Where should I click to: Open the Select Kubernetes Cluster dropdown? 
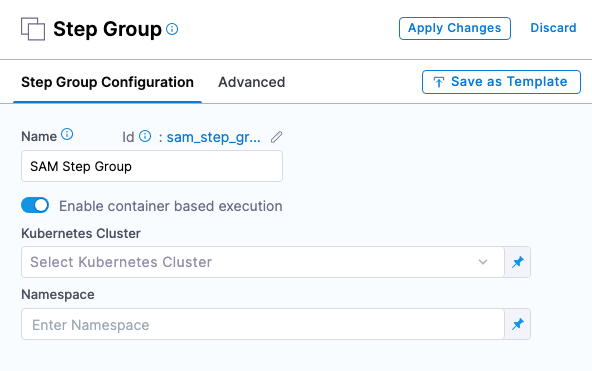[263, 262]
